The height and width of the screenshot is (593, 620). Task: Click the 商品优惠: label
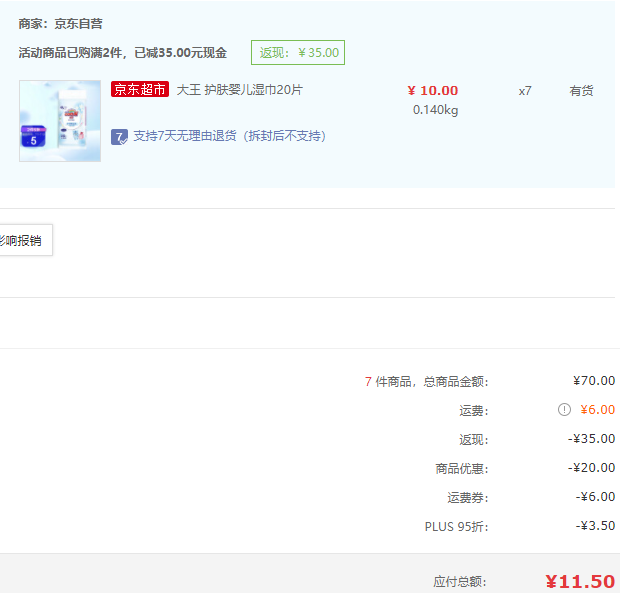(x=462, y=469)
